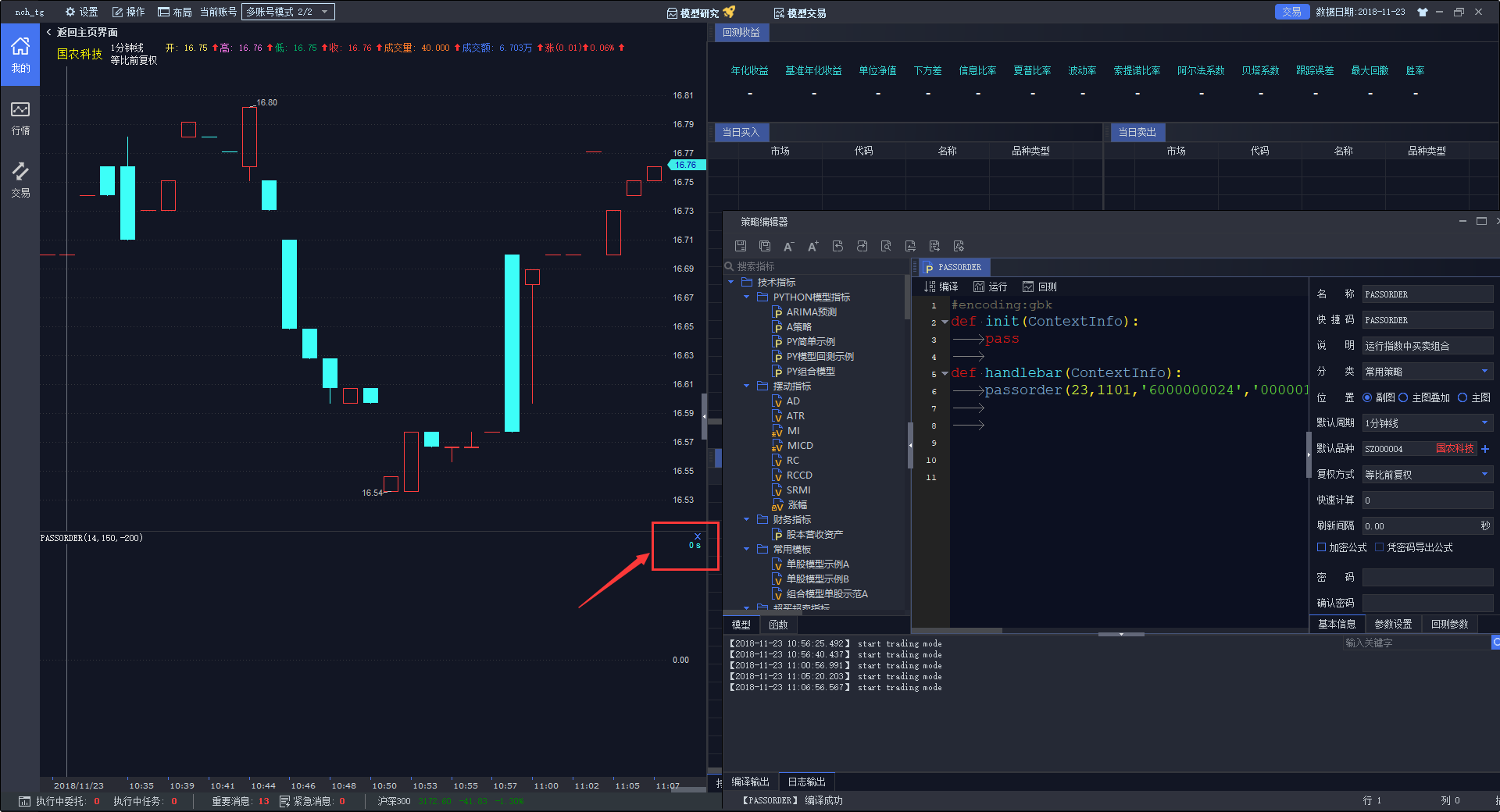
Task: Open the 多账号模式 account dropdown
Action: pyautogui.click(x=288, y=12)
